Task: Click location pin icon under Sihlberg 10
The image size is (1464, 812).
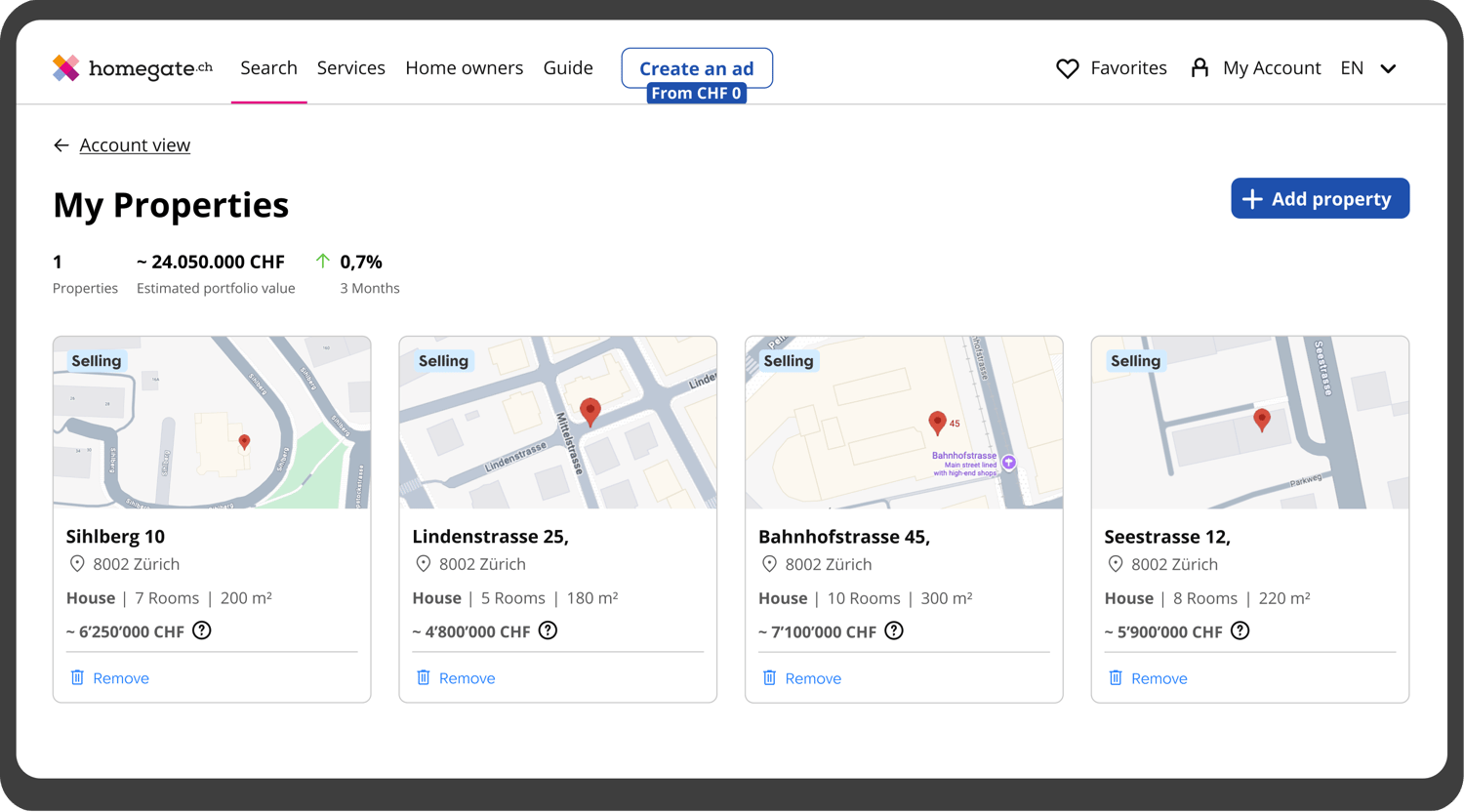Action: [x=77, y=564]
